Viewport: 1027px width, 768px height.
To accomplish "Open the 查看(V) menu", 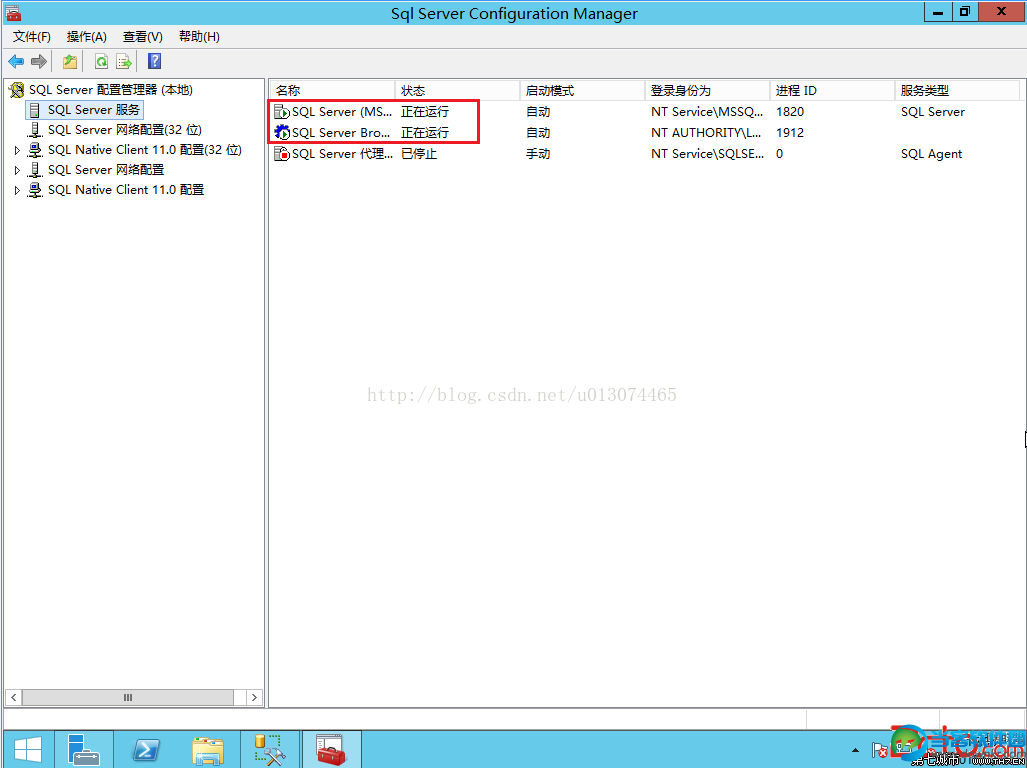I will point(143,37).
